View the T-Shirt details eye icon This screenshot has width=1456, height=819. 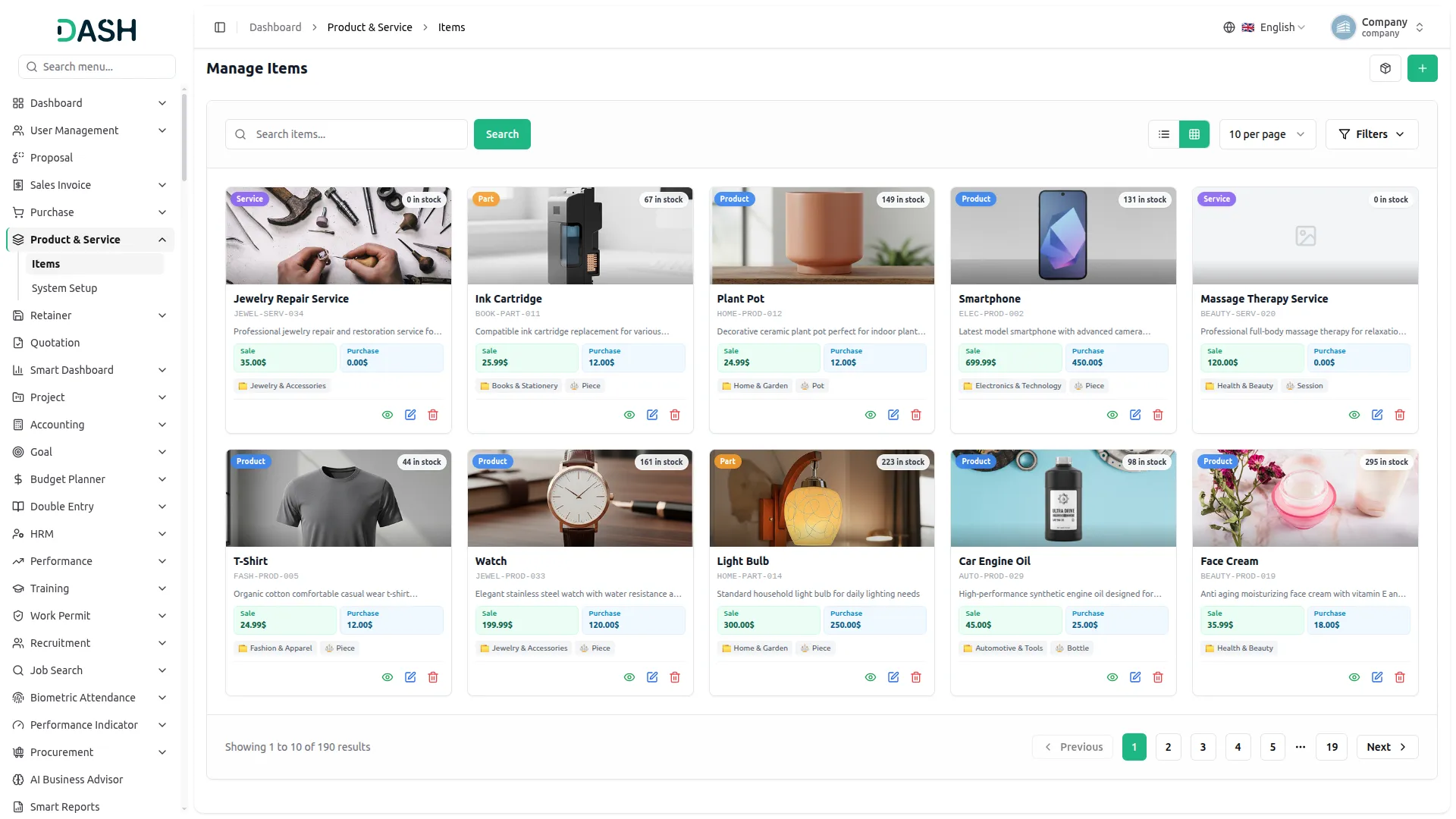tap(388, 677)
